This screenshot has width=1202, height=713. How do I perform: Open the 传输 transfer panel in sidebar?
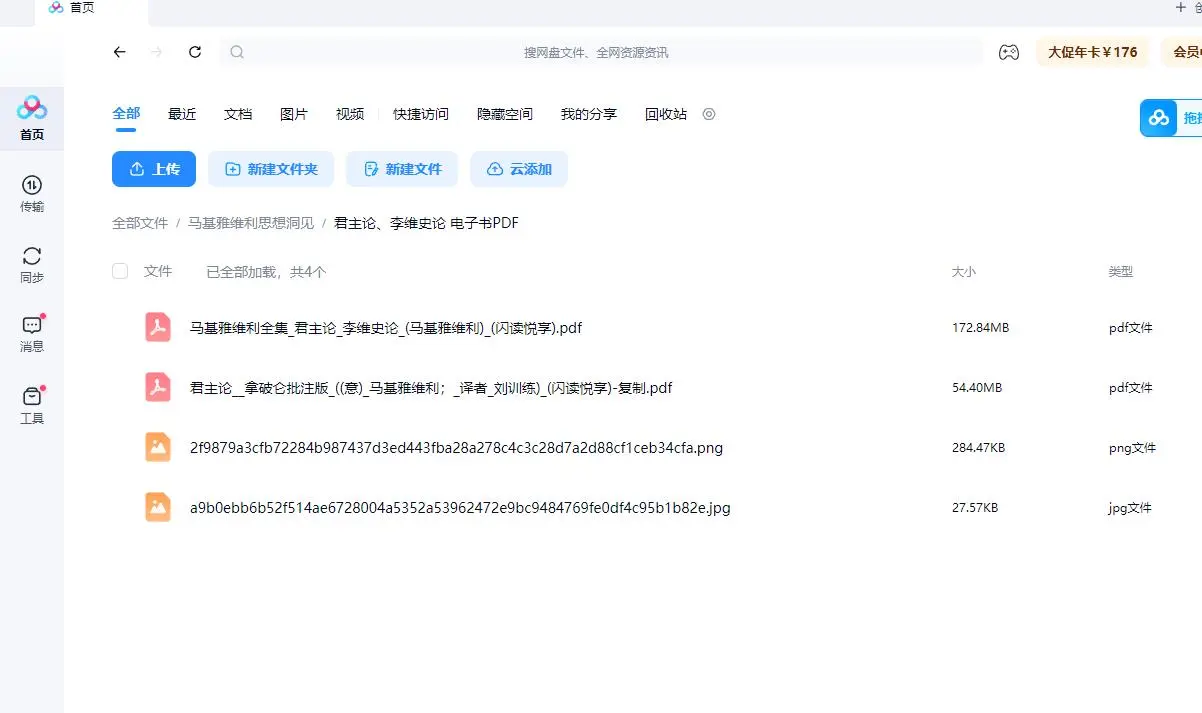click(31, 195)
